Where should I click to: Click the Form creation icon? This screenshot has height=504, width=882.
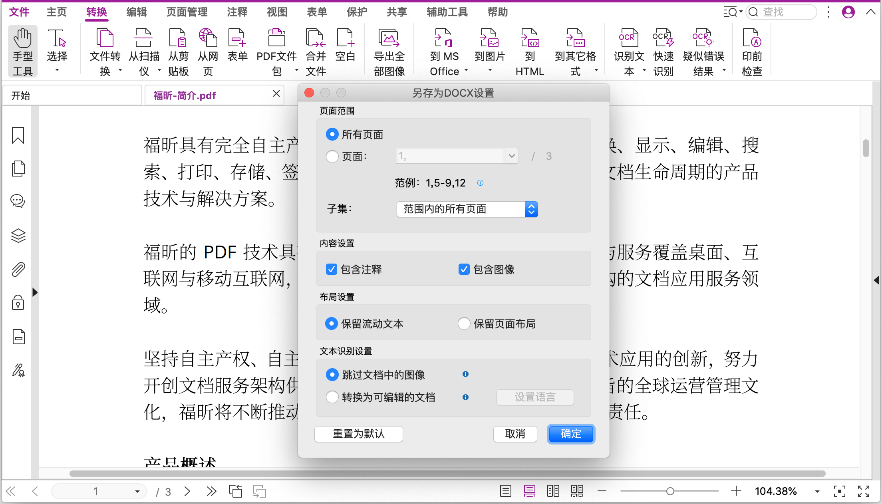(237, 45)
